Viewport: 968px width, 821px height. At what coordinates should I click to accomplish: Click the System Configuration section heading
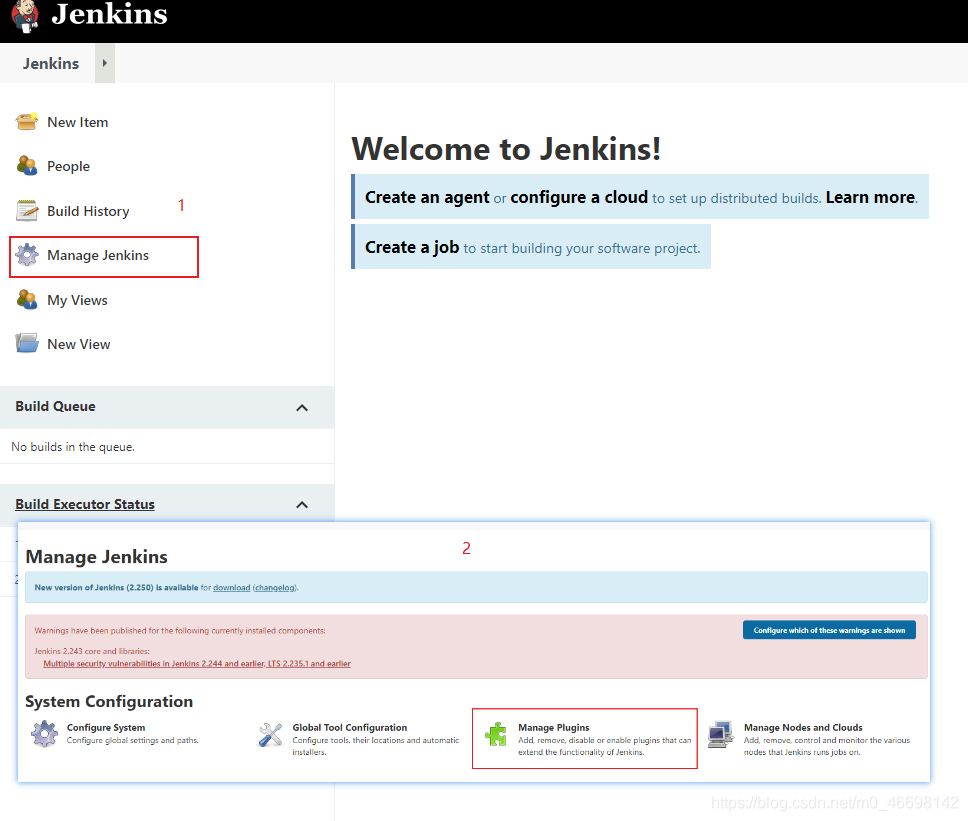click(x=109, y=702)
